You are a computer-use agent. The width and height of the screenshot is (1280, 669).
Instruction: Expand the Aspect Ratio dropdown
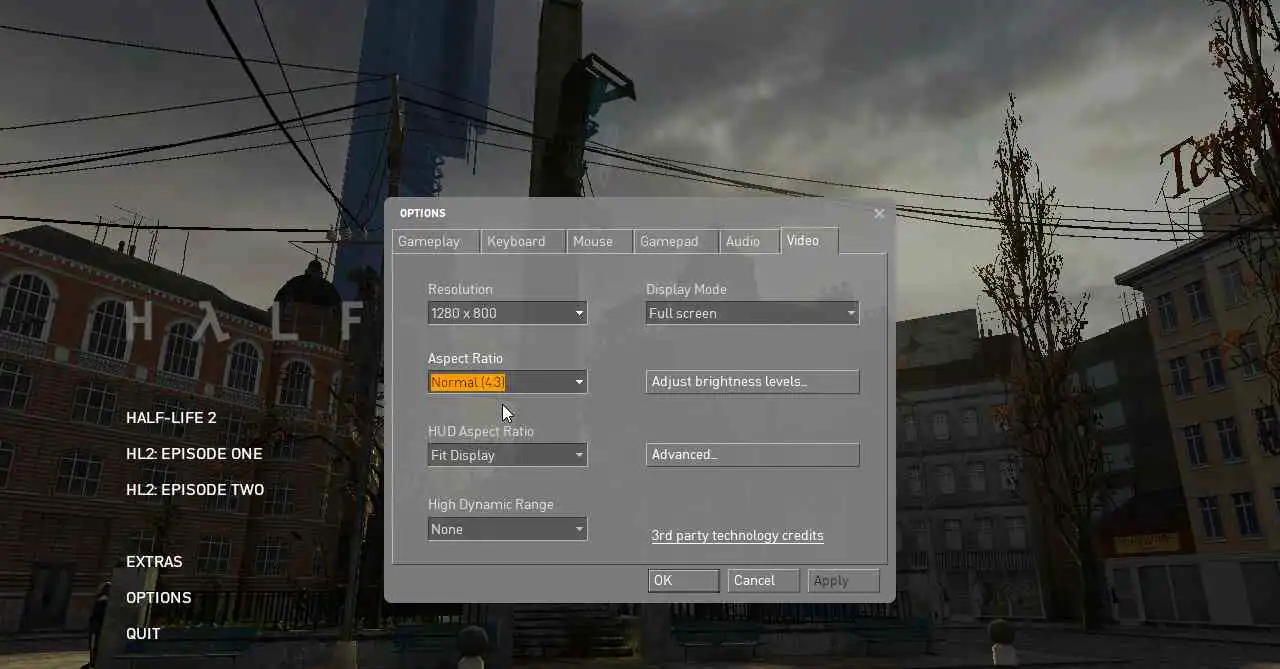click(507, 382)
